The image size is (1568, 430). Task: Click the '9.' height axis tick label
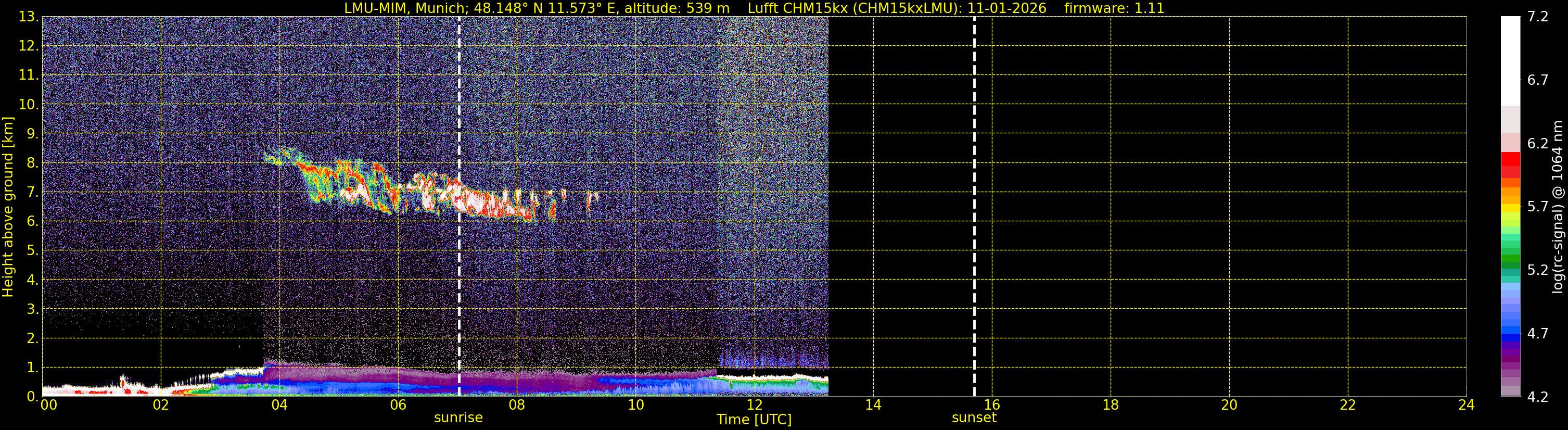coord(32,133)
